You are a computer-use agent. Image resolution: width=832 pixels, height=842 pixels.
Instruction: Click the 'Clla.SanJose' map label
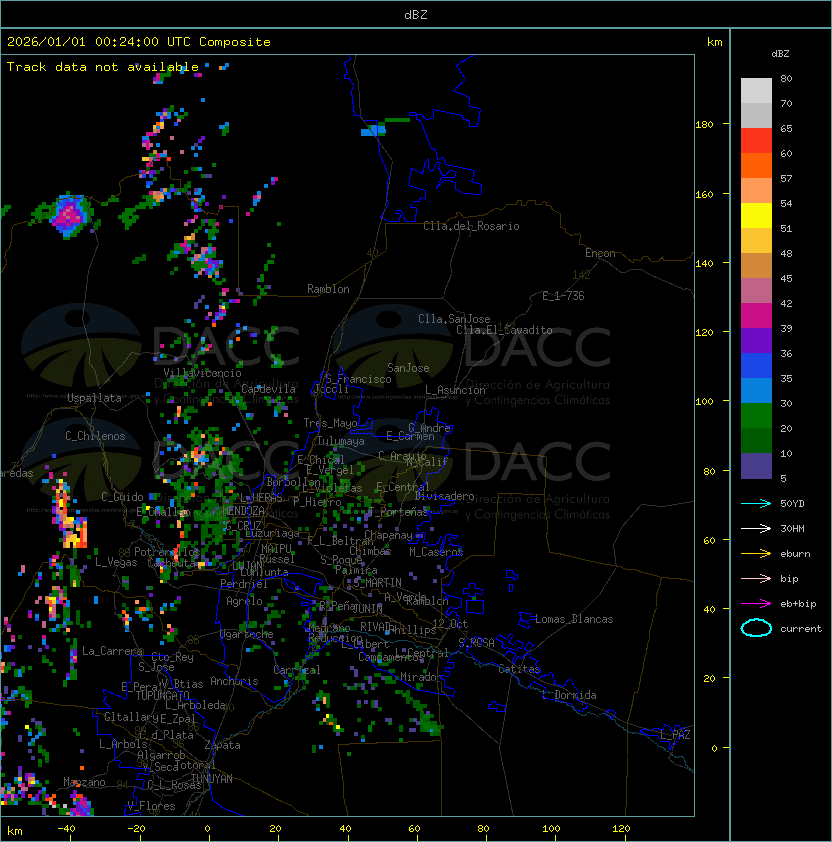pyautogui.click(x=454, y=319)
